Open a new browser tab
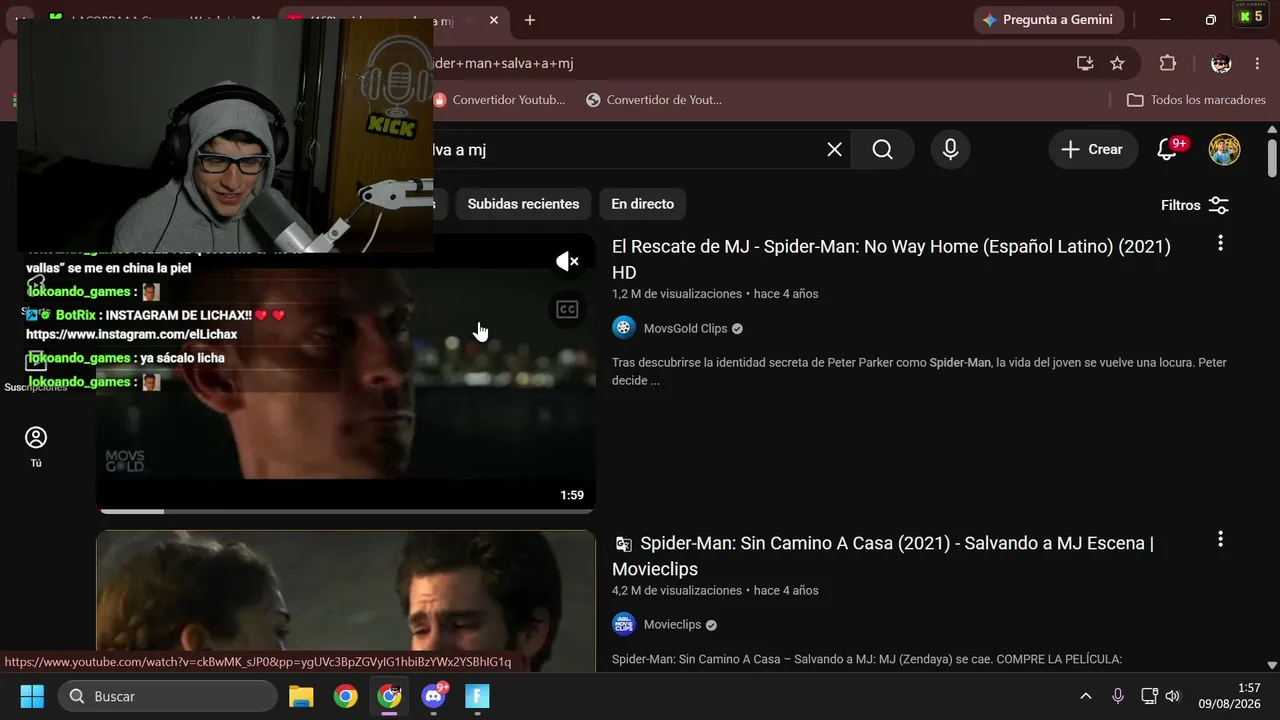The image size is (1280, 720). click(x=530, y=20)
